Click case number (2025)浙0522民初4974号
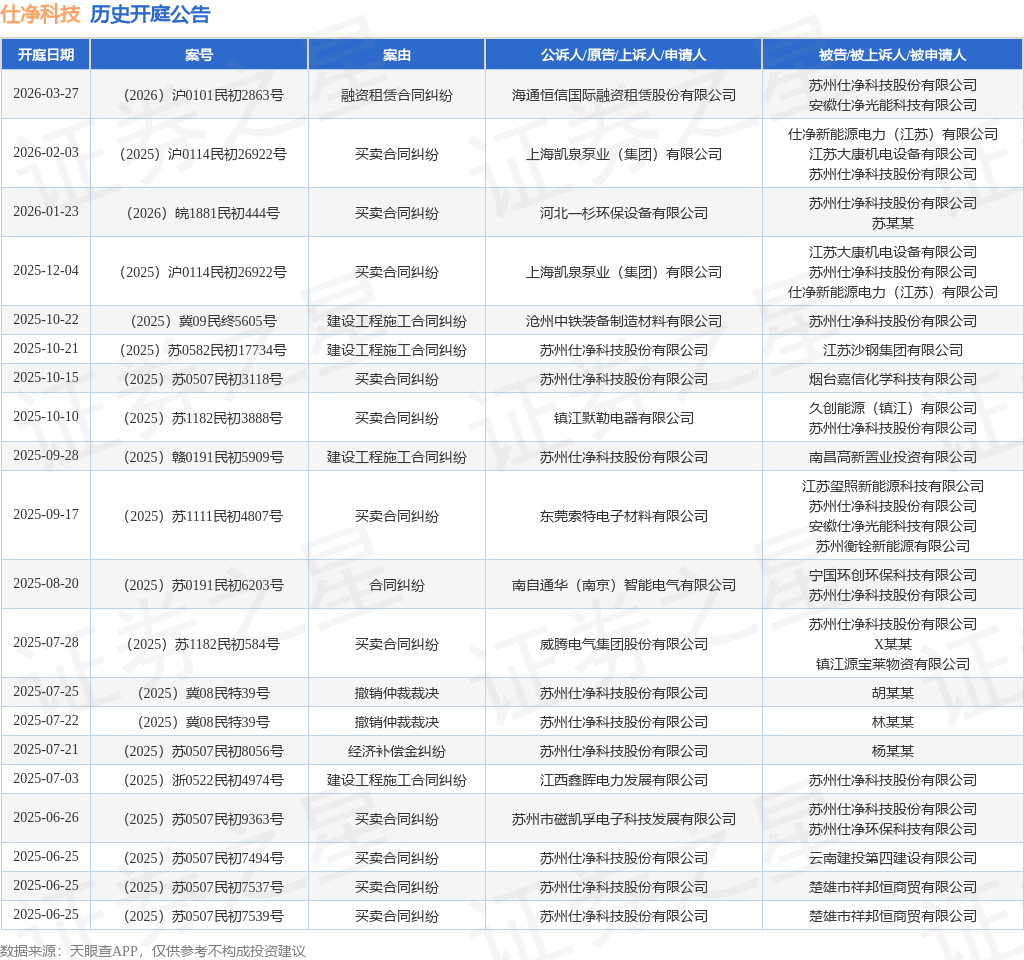Viewport: 1024px width, 960px height. [x=203, y=780]
